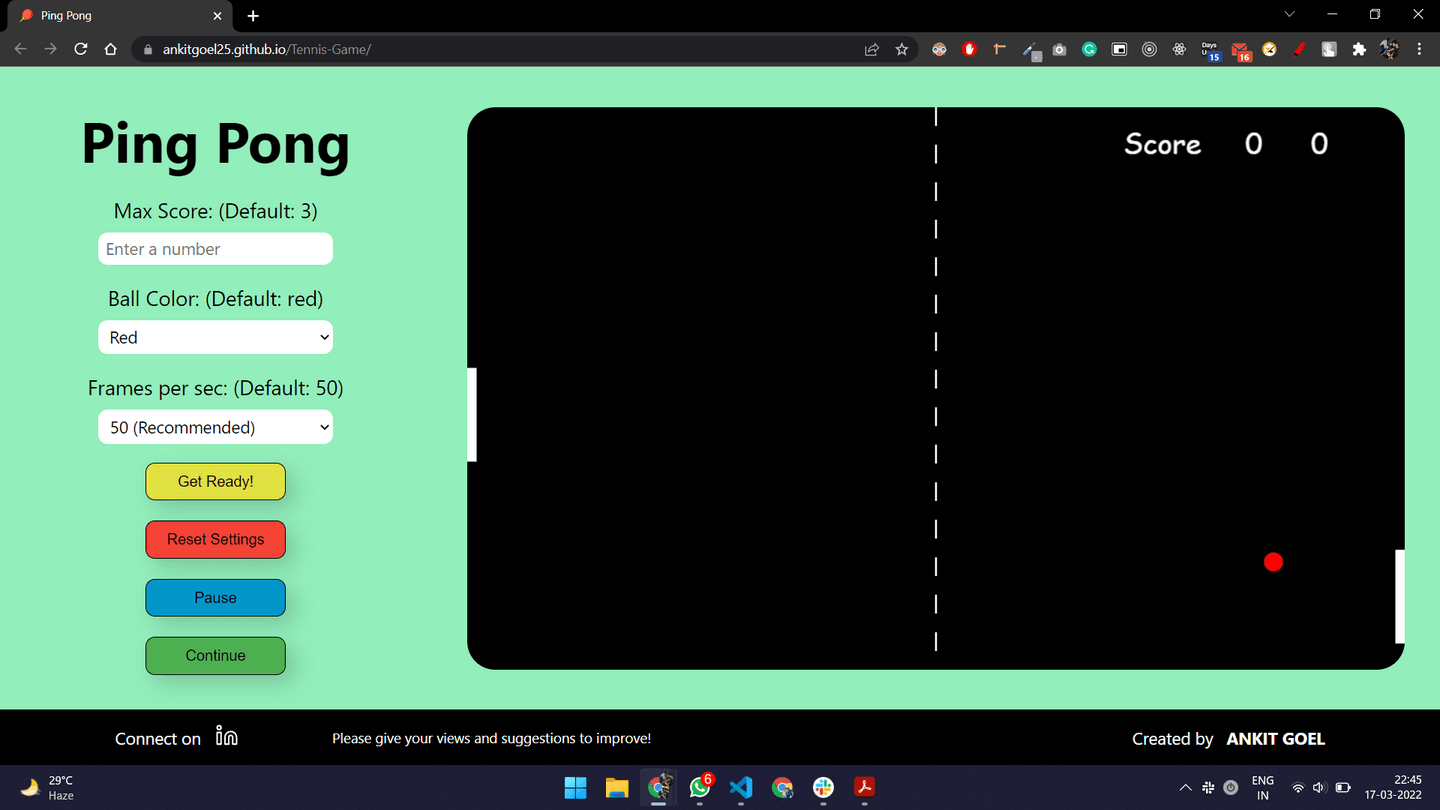Open Adobe Acrobat from the taskbar
The height and width of the screenshot is (810, 1440).
click(864, 788)
